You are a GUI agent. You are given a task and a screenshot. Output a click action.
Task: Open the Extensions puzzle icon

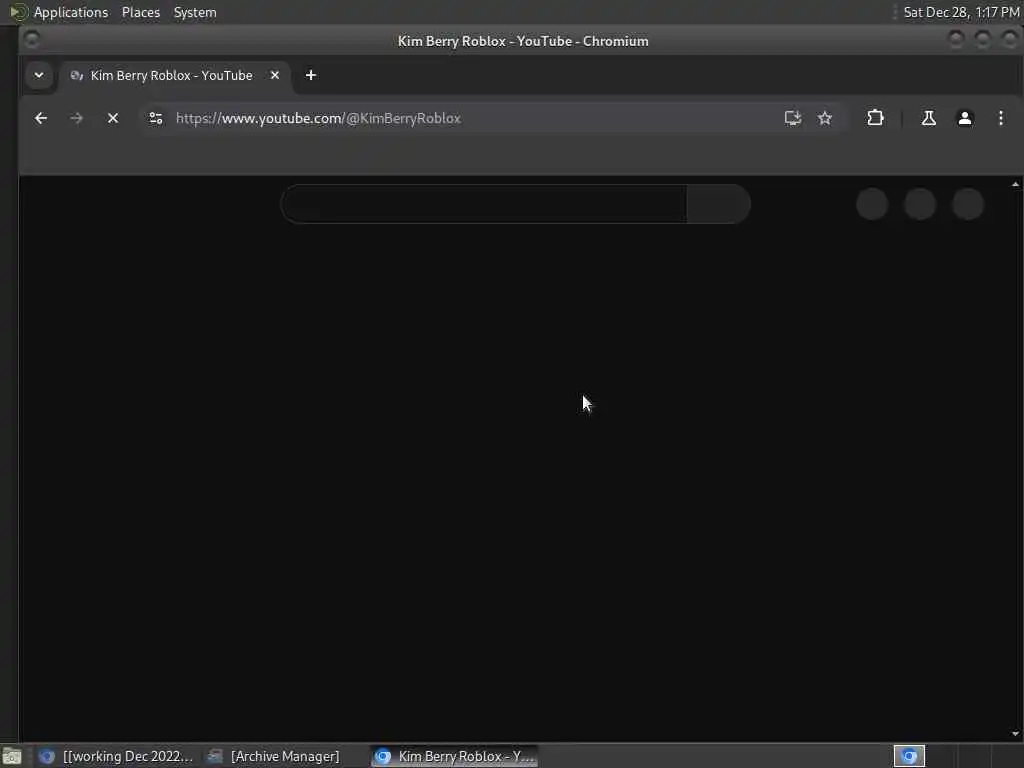click(875, 118)
